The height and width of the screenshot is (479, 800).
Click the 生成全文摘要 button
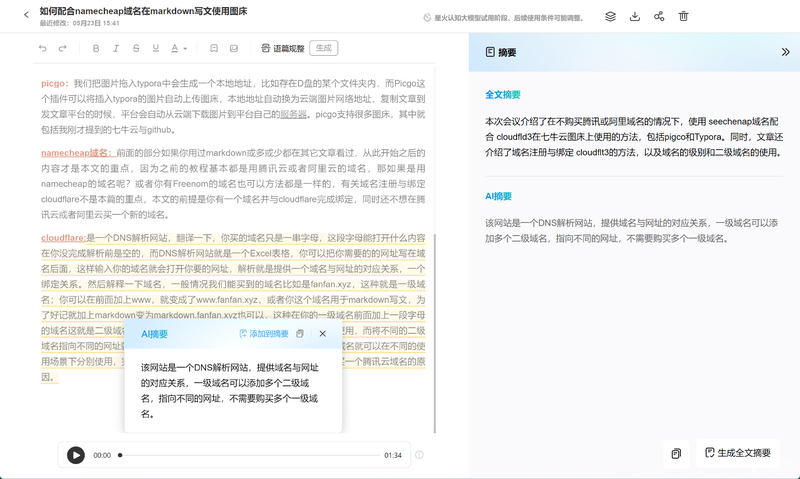[x=738, y=453]
